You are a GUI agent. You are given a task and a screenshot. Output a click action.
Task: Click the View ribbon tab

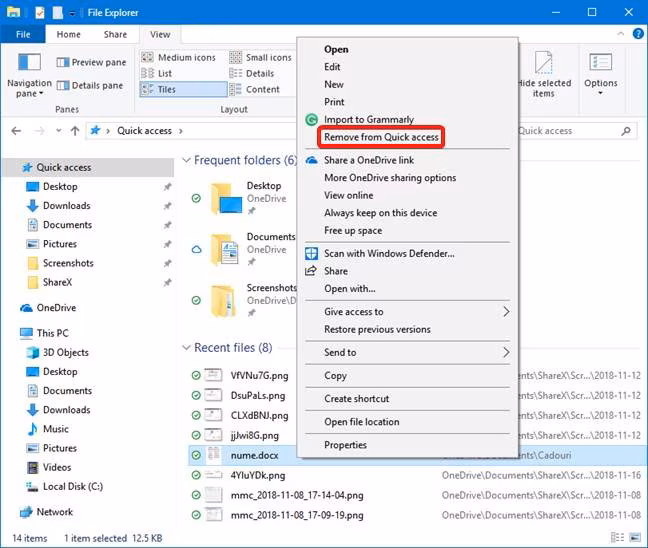[160, 34]
